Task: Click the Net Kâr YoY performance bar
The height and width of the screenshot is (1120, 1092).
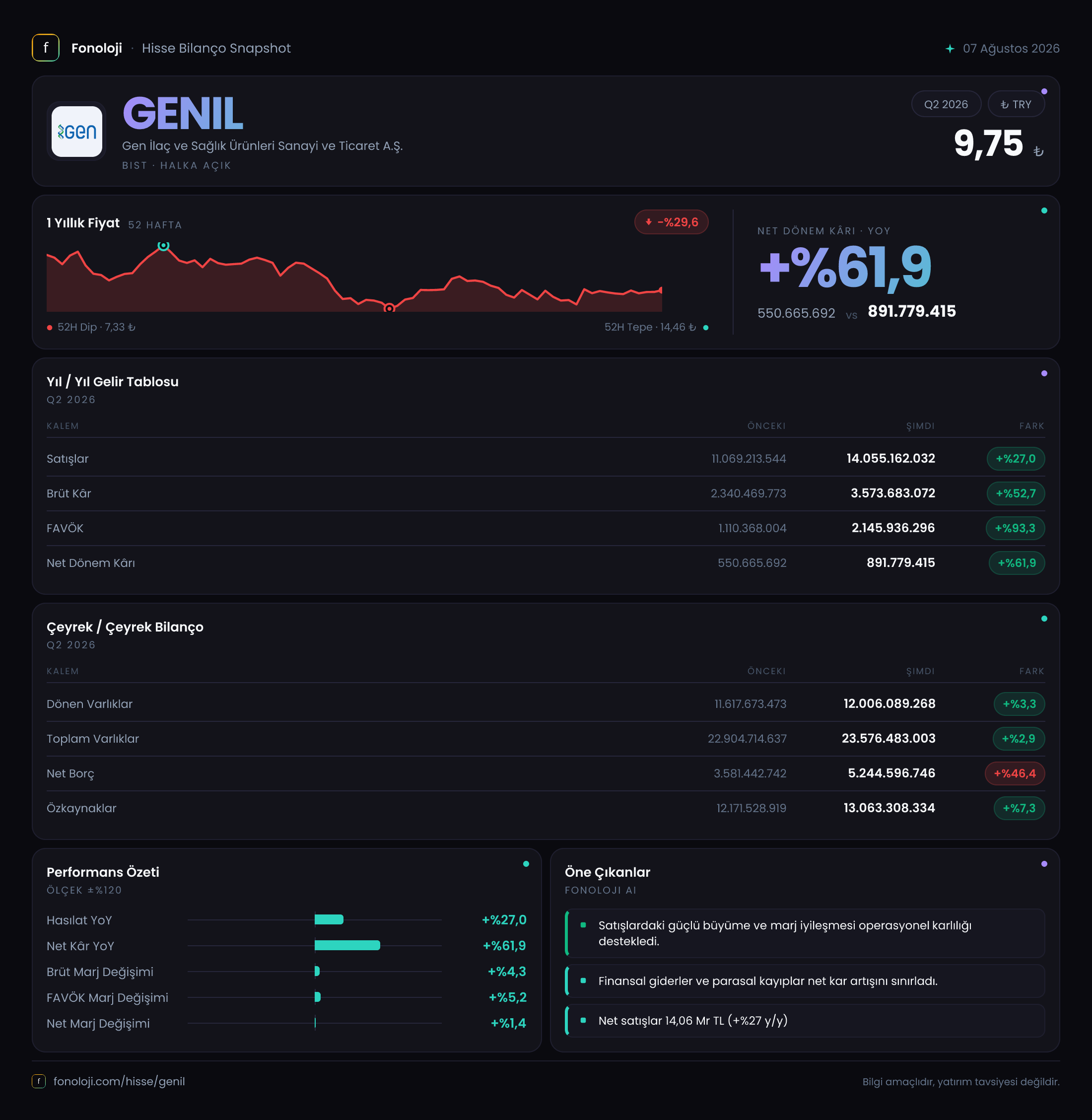Action: (347, 946)
